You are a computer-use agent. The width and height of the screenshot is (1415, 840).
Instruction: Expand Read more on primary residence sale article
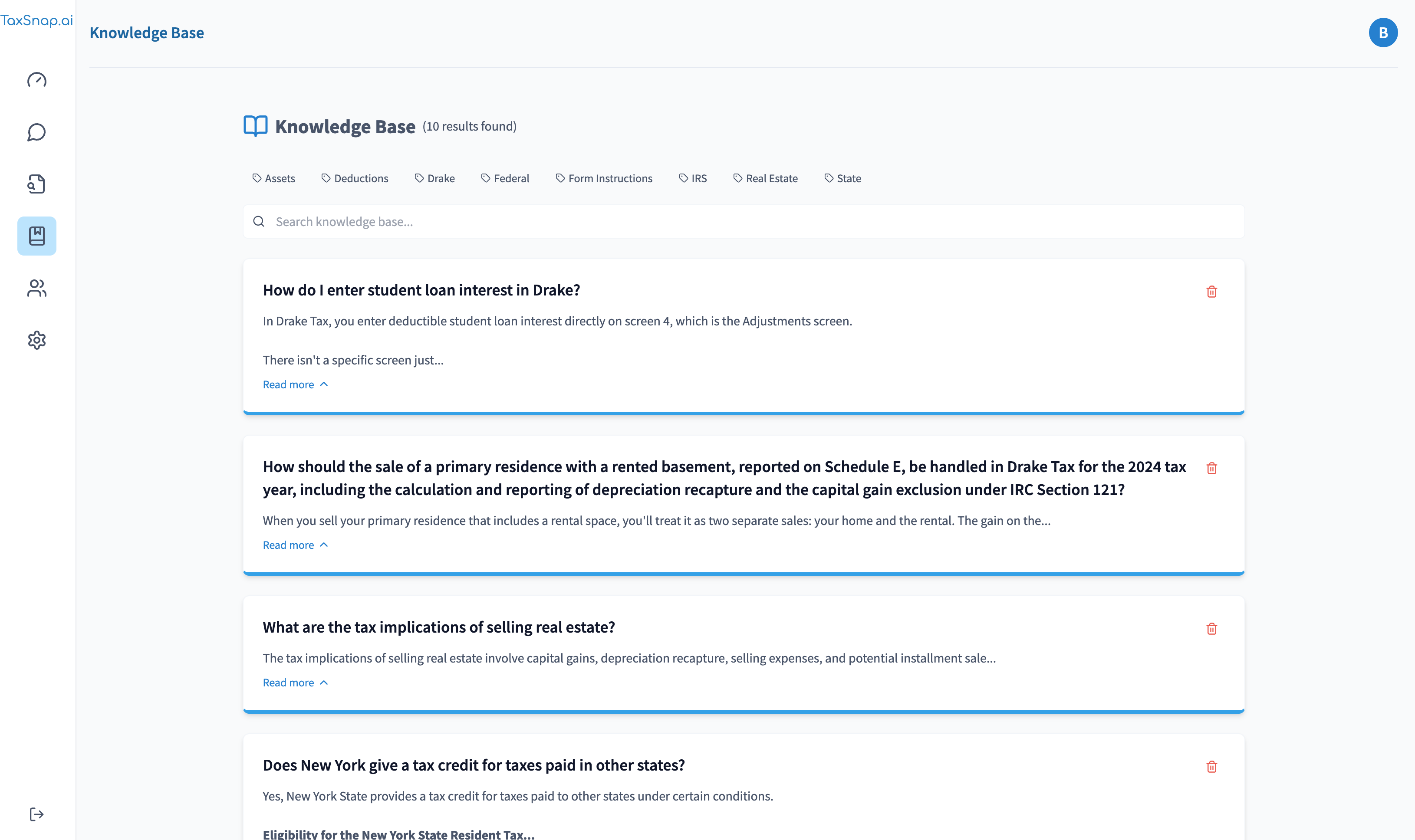295,545
